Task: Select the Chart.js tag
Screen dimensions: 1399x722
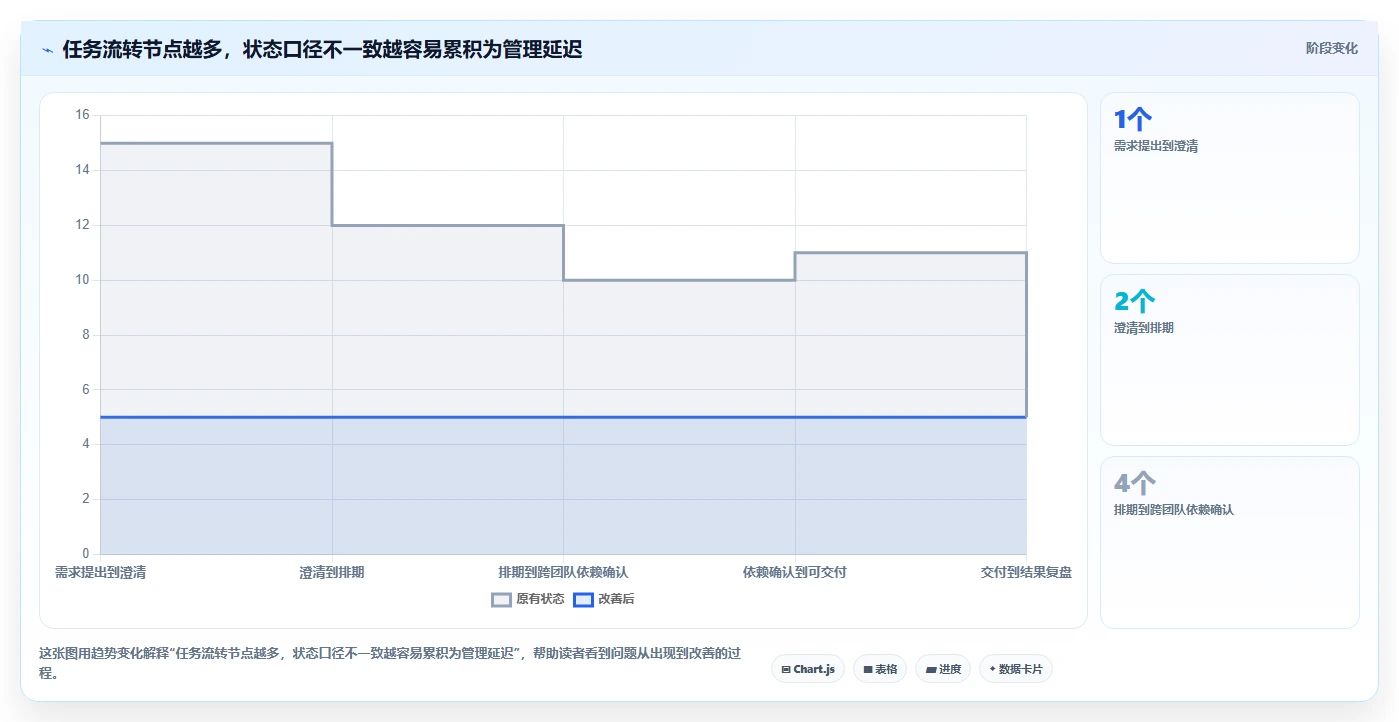Action: pyautogui.click(x=809, y=669)
